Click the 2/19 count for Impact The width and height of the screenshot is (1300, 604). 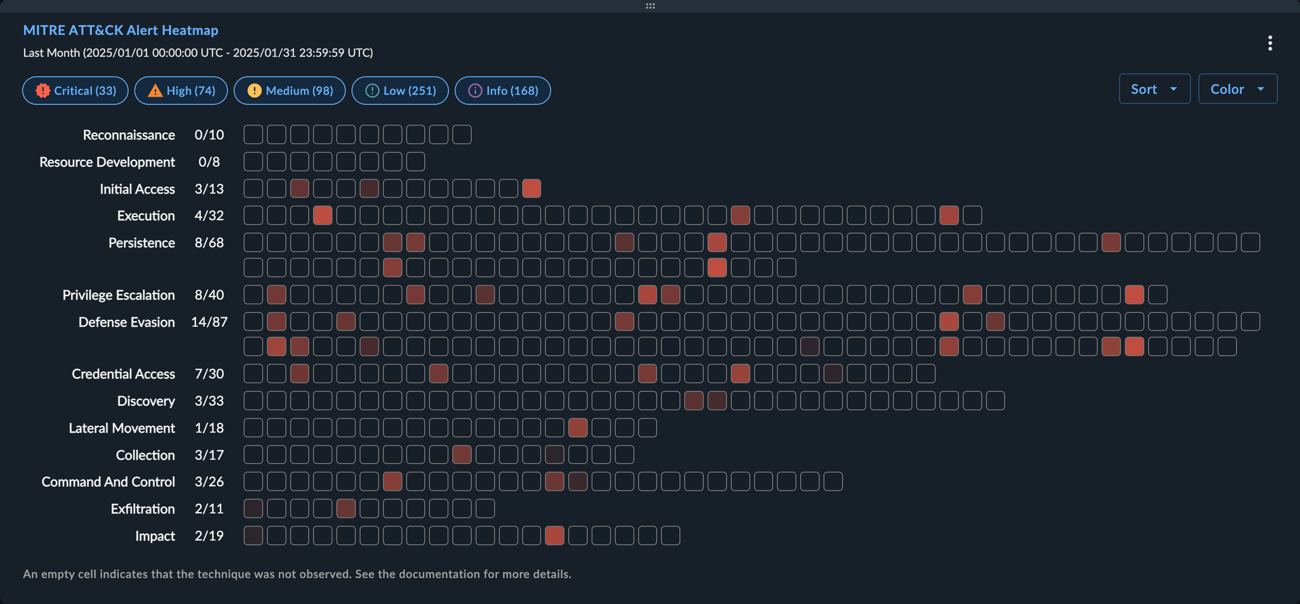click(x=209, y=536)
